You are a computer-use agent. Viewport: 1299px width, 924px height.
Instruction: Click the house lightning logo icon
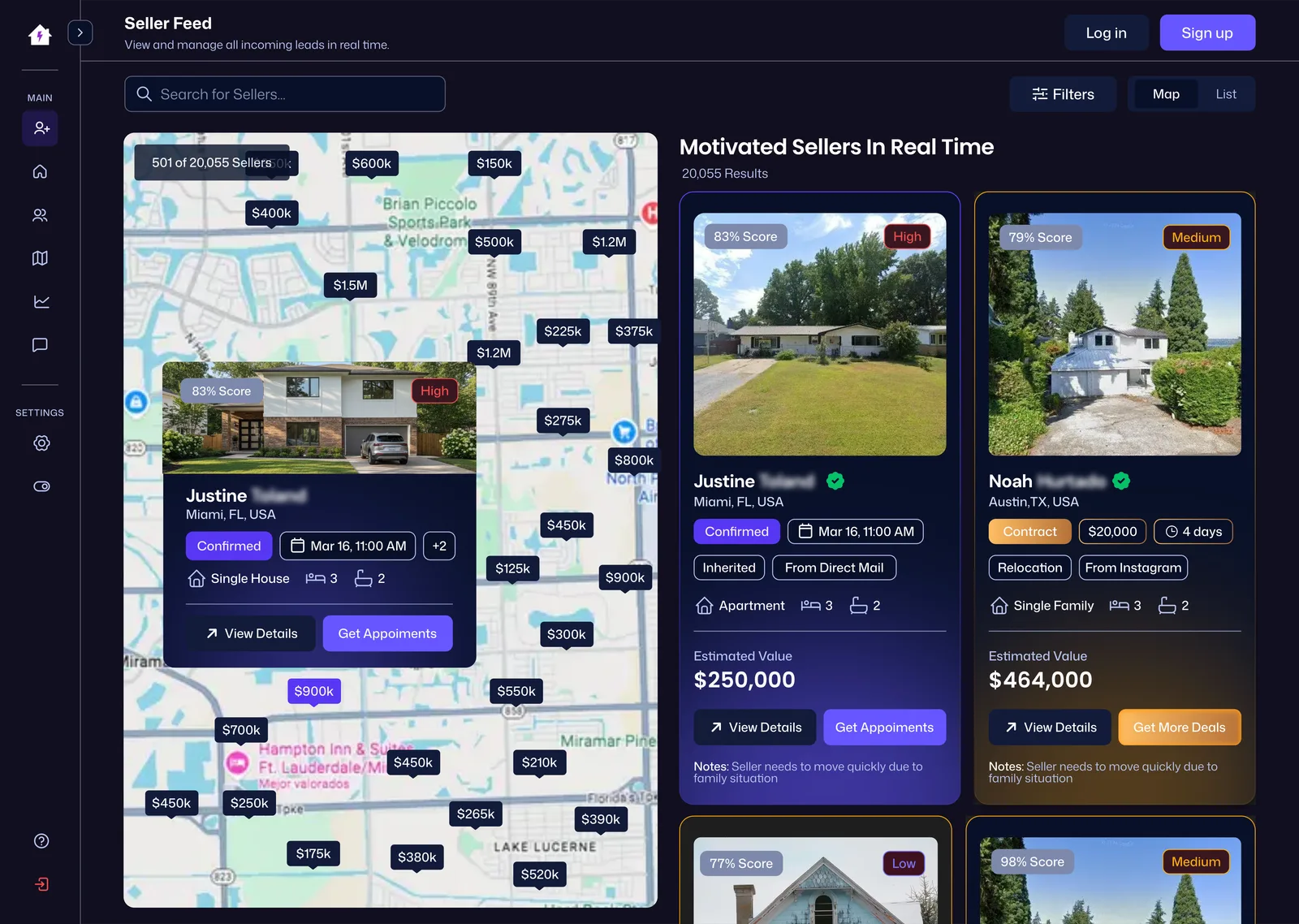40,34
